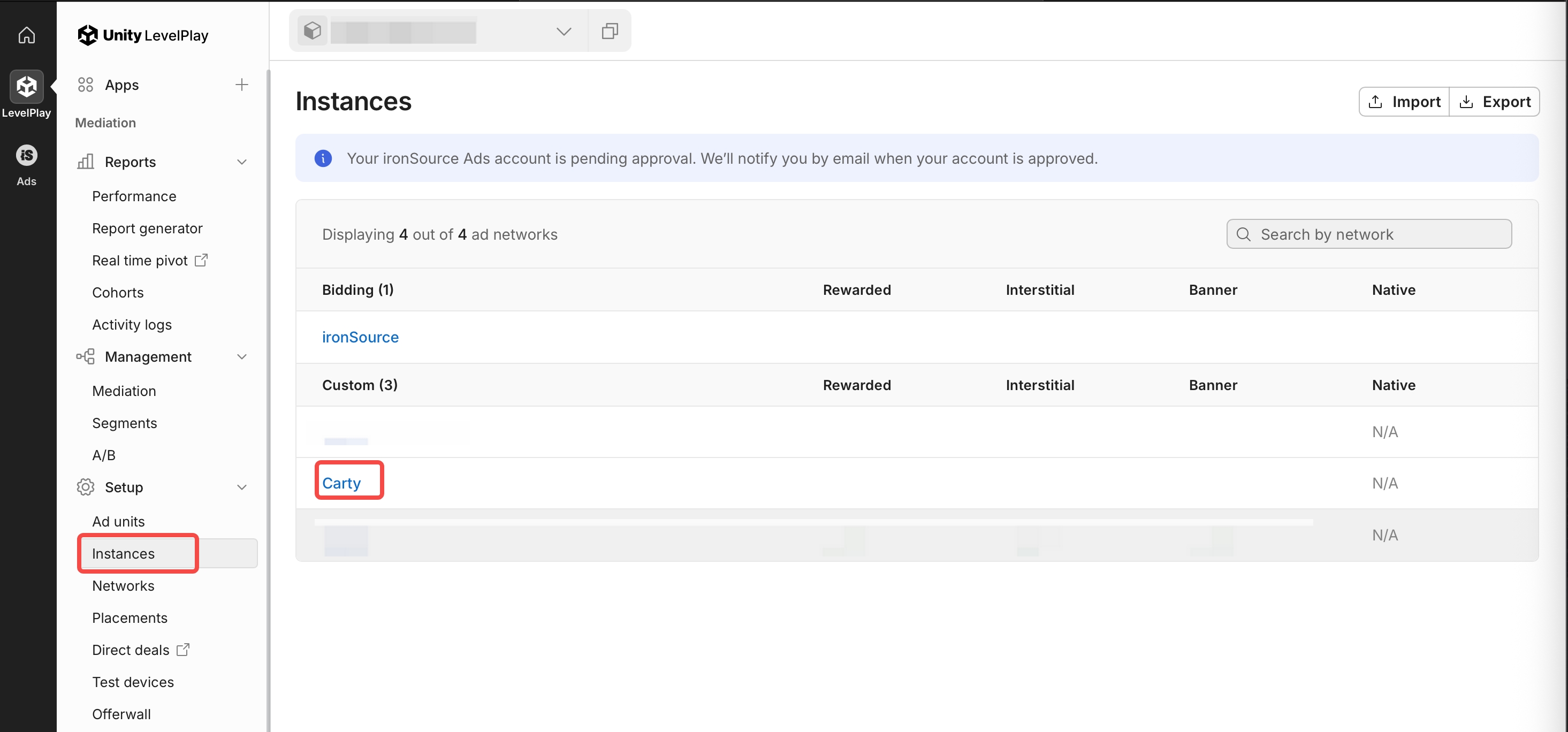Collapse the Setup section chevron
Viewport: 1568px width, 732px height.
(242, 487)
